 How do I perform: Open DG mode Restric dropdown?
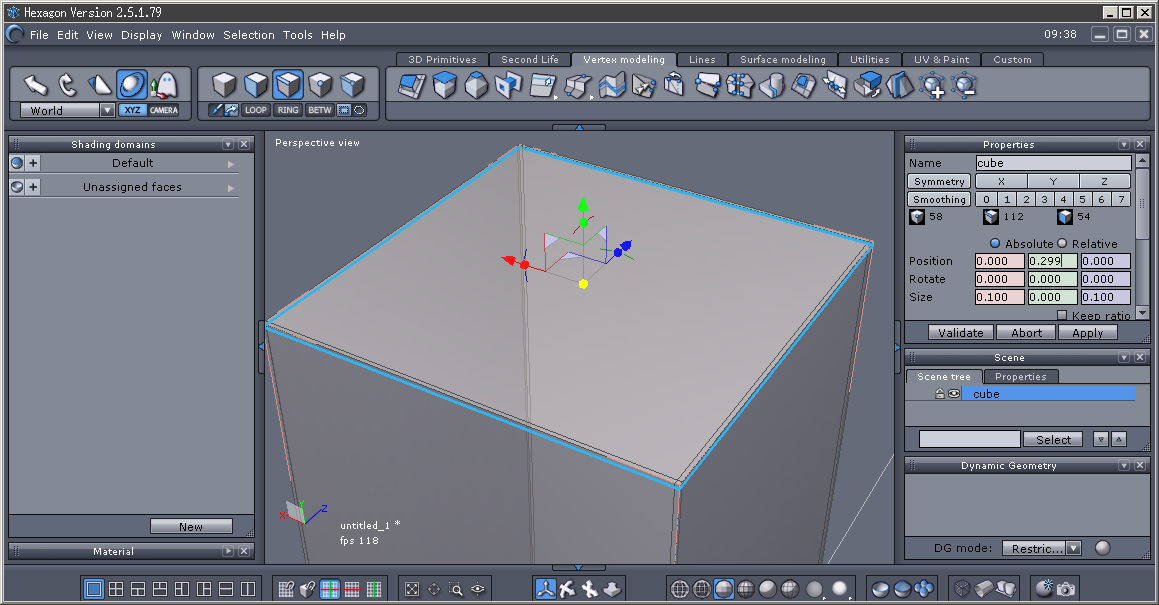pyautogui.click(x=1073, y=548)
